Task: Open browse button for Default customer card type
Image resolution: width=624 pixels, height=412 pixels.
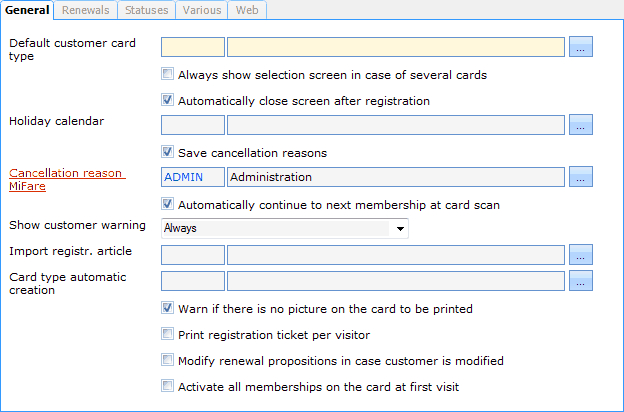Action: point(582,46)
